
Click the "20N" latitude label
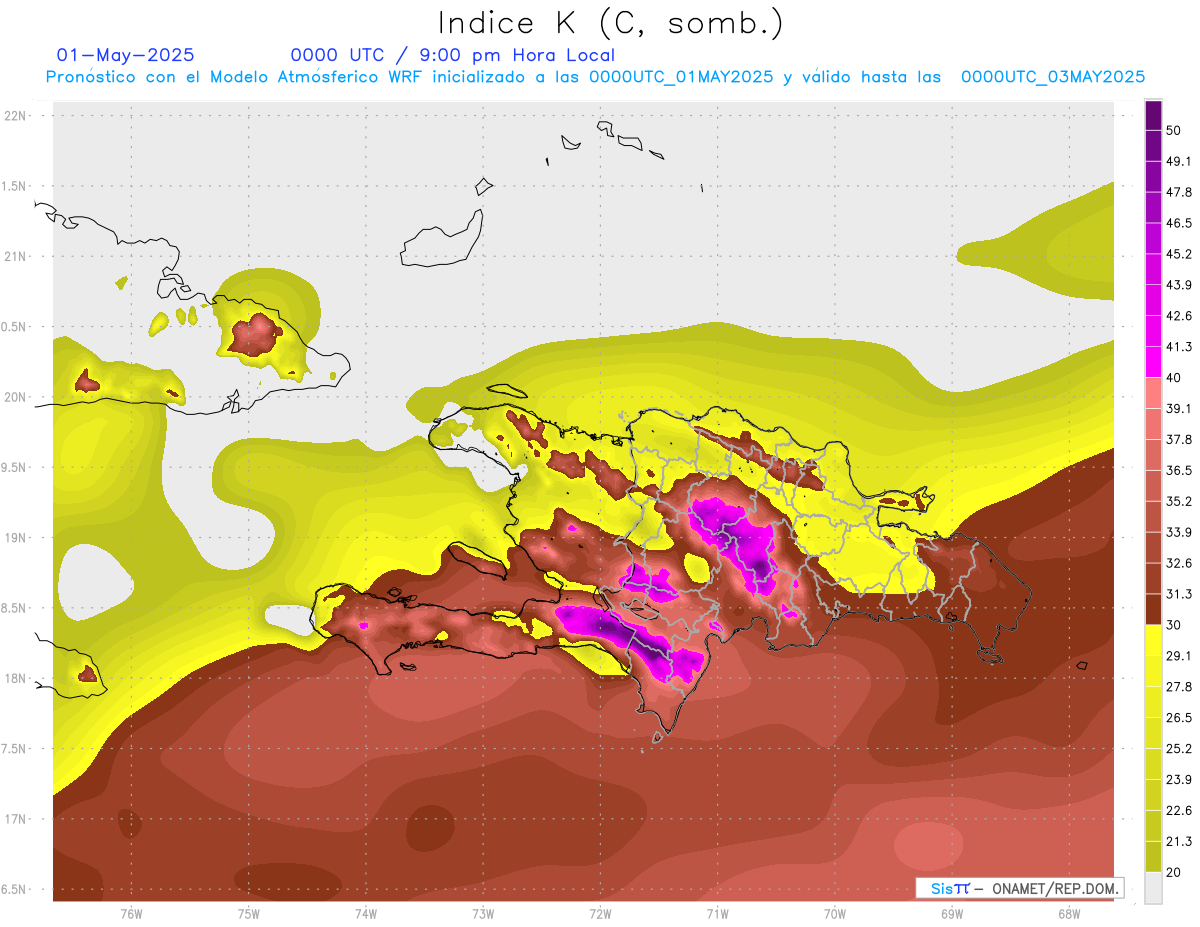point(15,397)
